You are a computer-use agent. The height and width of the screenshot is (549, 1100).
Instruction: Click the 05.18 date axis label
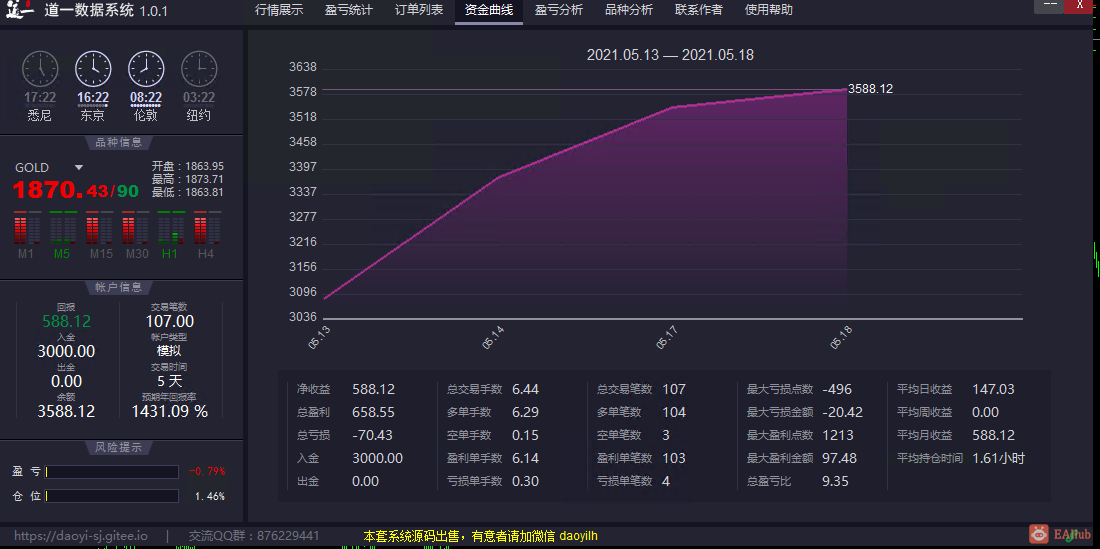[840, 337]
